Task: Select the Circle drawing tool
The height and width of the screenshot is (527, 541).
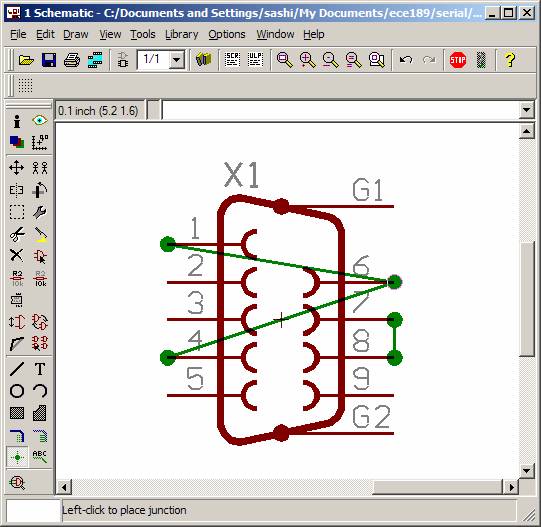Action: (17, 391)
